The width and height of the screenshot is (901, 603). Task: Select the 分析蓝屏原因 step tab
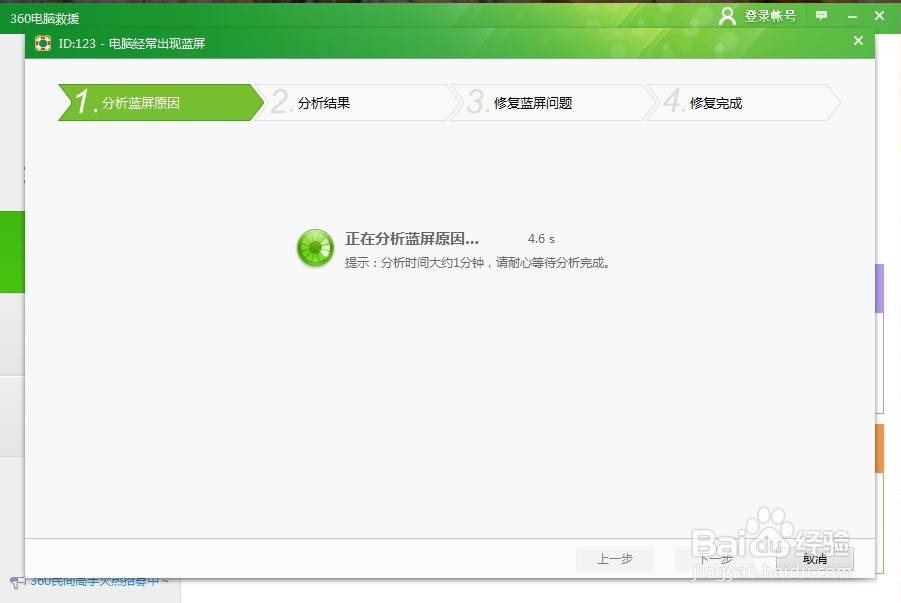coord(140,101)
